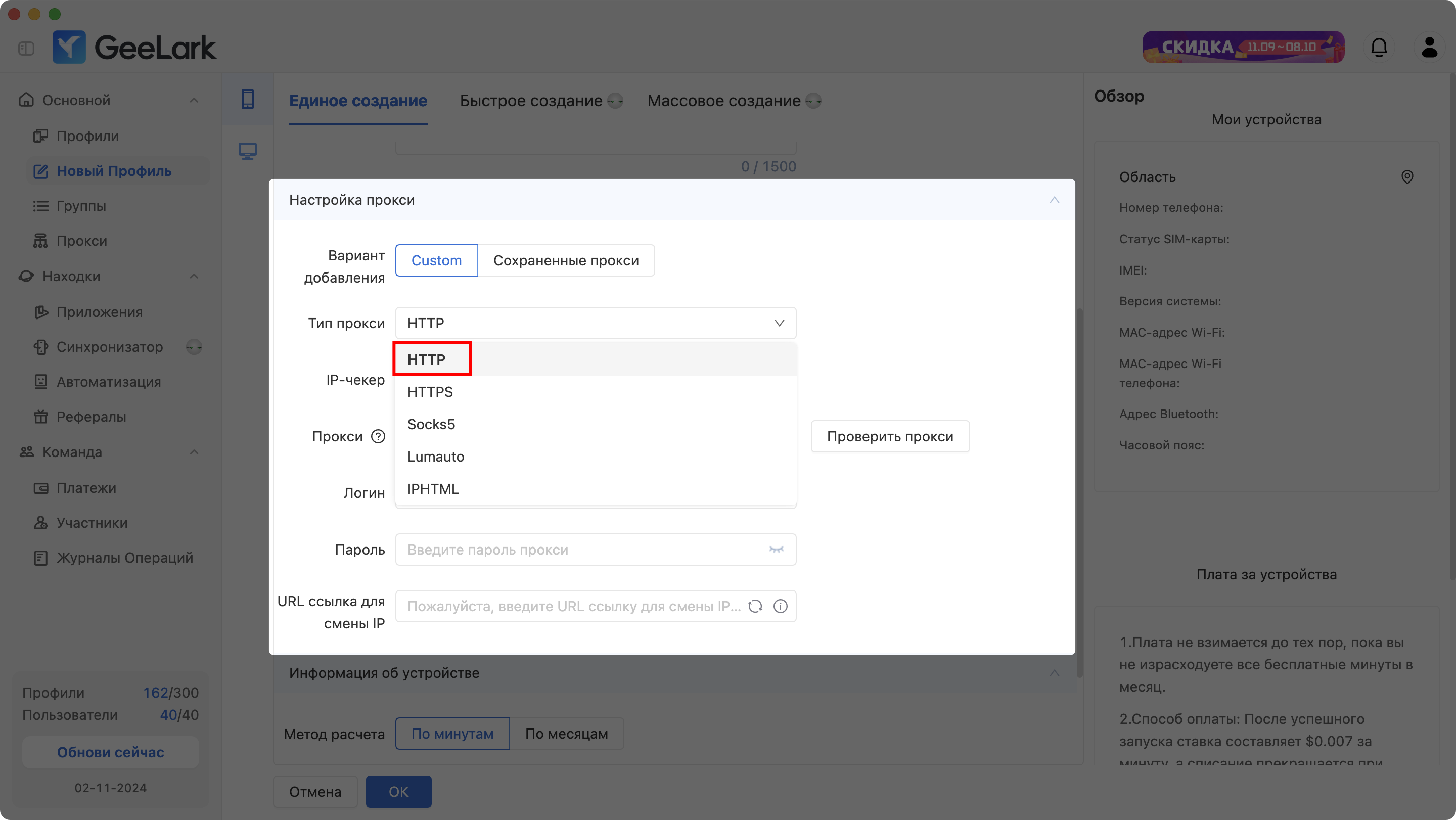The width and height of the screenshot is (1456, 820).
Task: Click the Синхронизатор badge icon
Action: (x=194, y=347)
